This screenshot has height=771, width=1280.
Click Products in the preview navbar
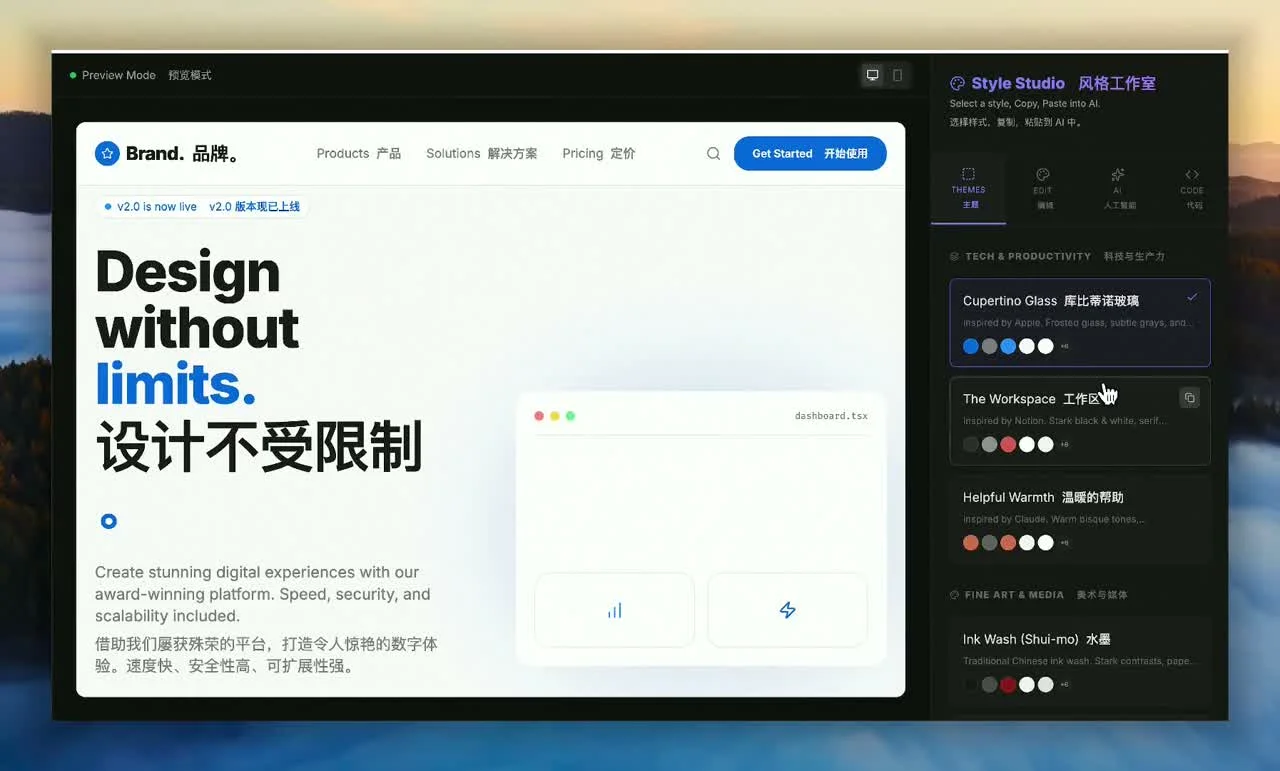point(359,153)
